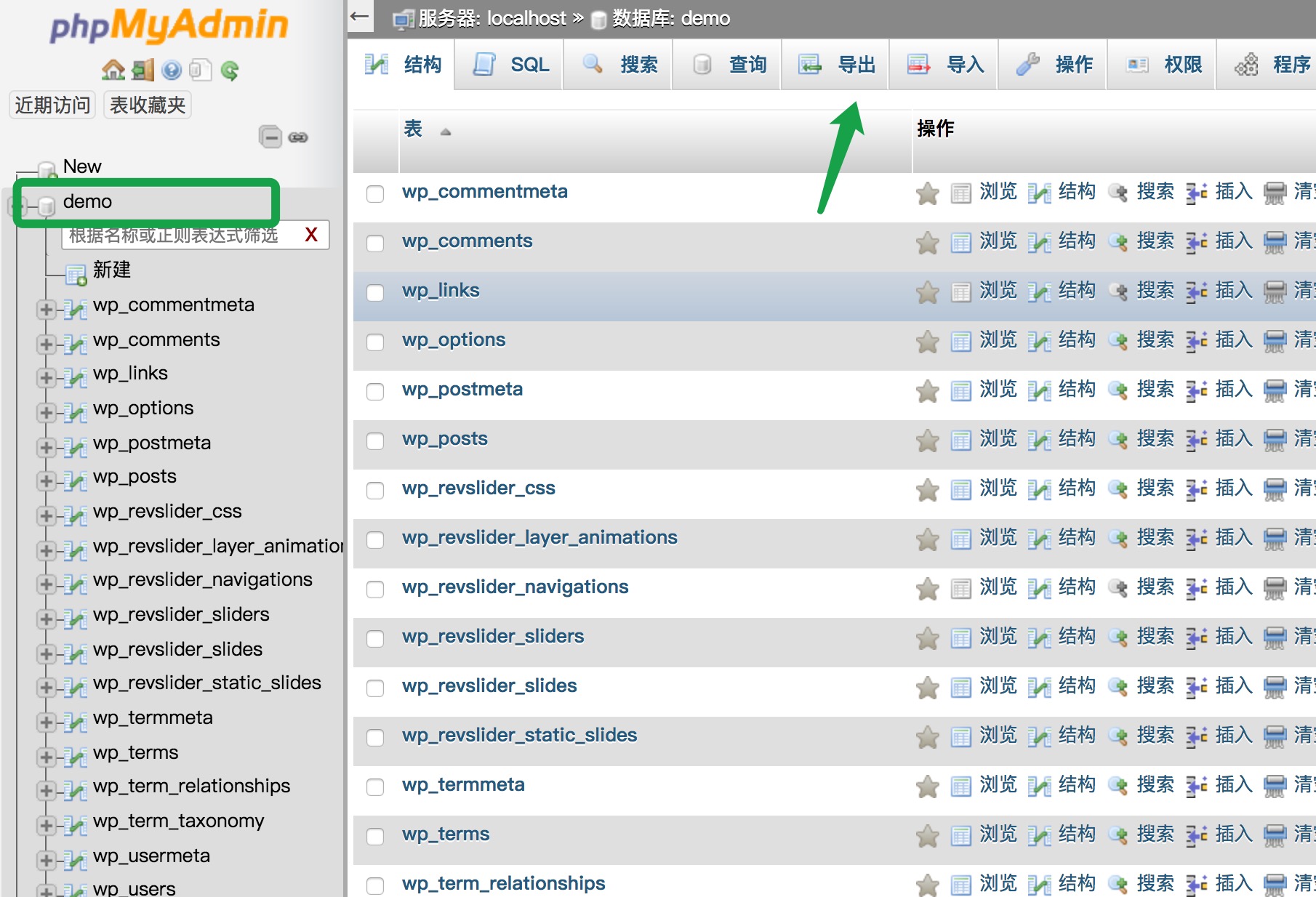Collapse all with the minus icon in sidebar
Image resolution: width=1316 pixels, height=897 pixels.
click(x=270, y=137)
